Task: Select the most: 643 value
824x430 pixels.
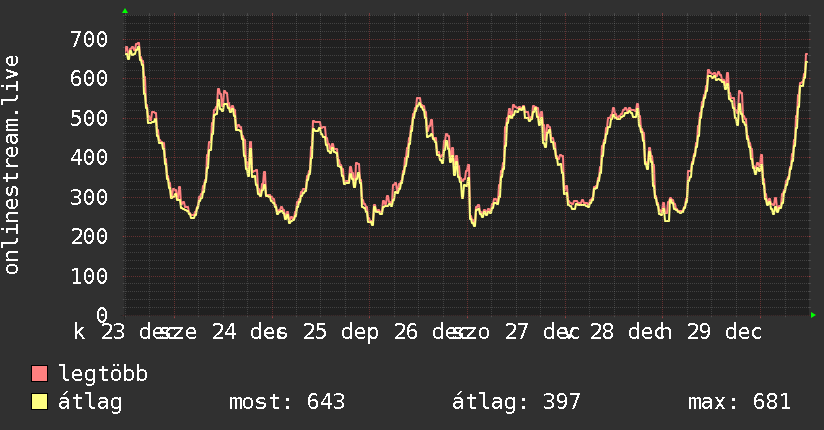Action: tap(287, 402)
